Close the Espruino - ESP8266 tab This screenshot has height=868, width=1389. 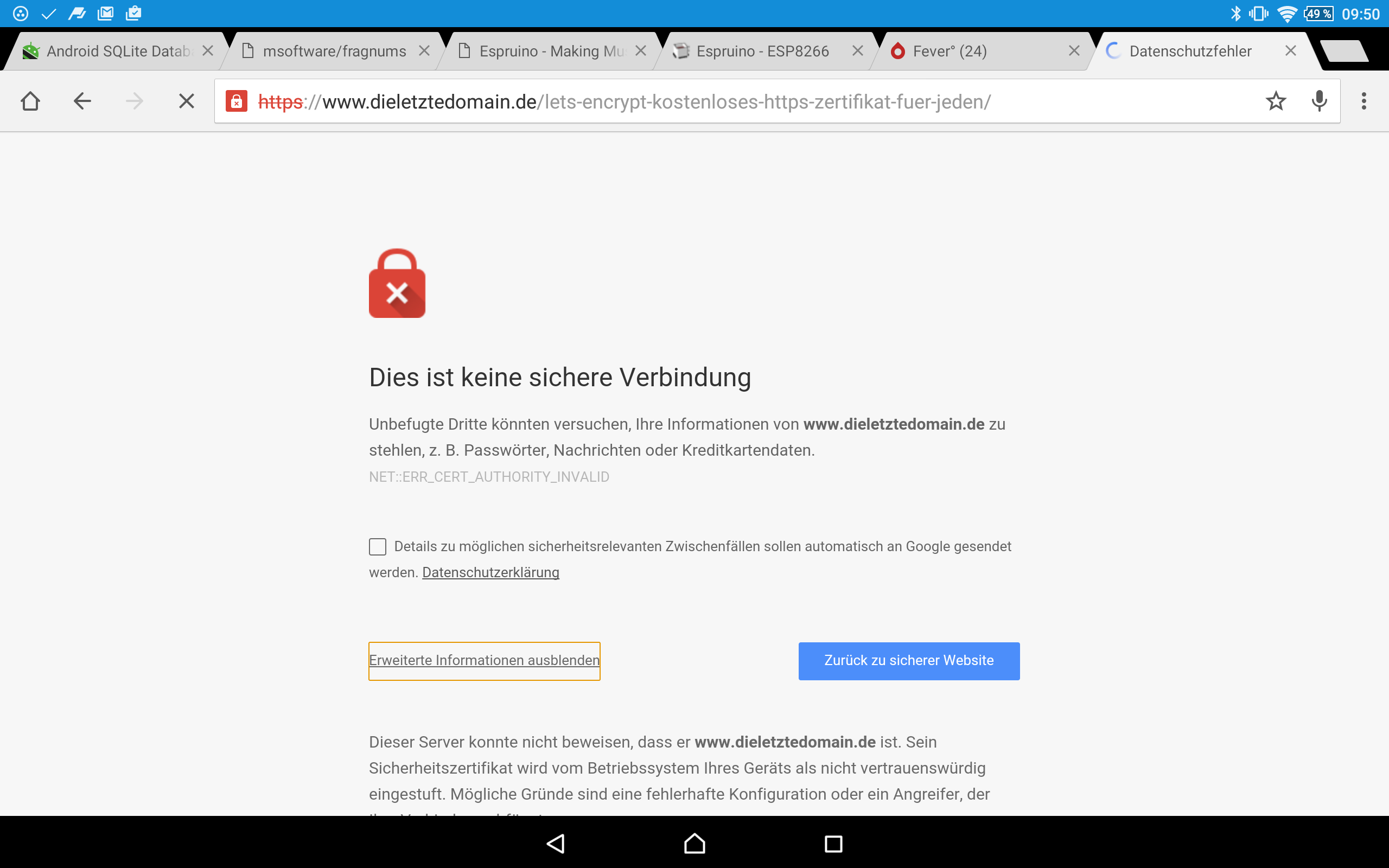point(857,51)
